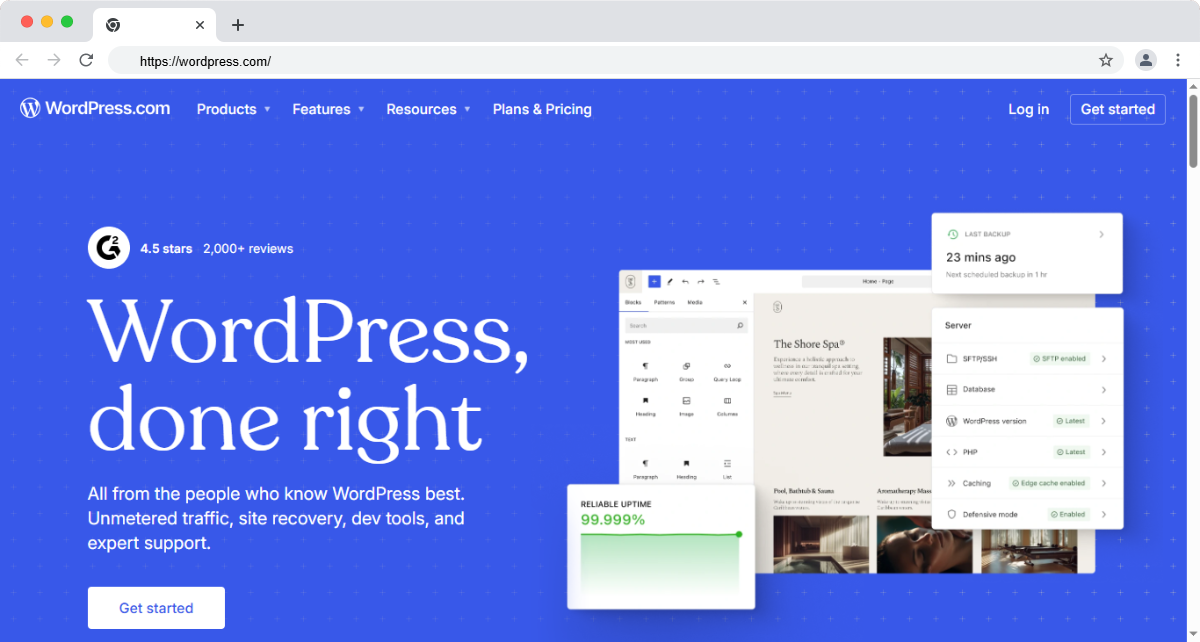This screenshot has height=642, width=1200.
Task: Click the Pool, Bathtub & Sauna photo
Action: (x=822, y=544)
